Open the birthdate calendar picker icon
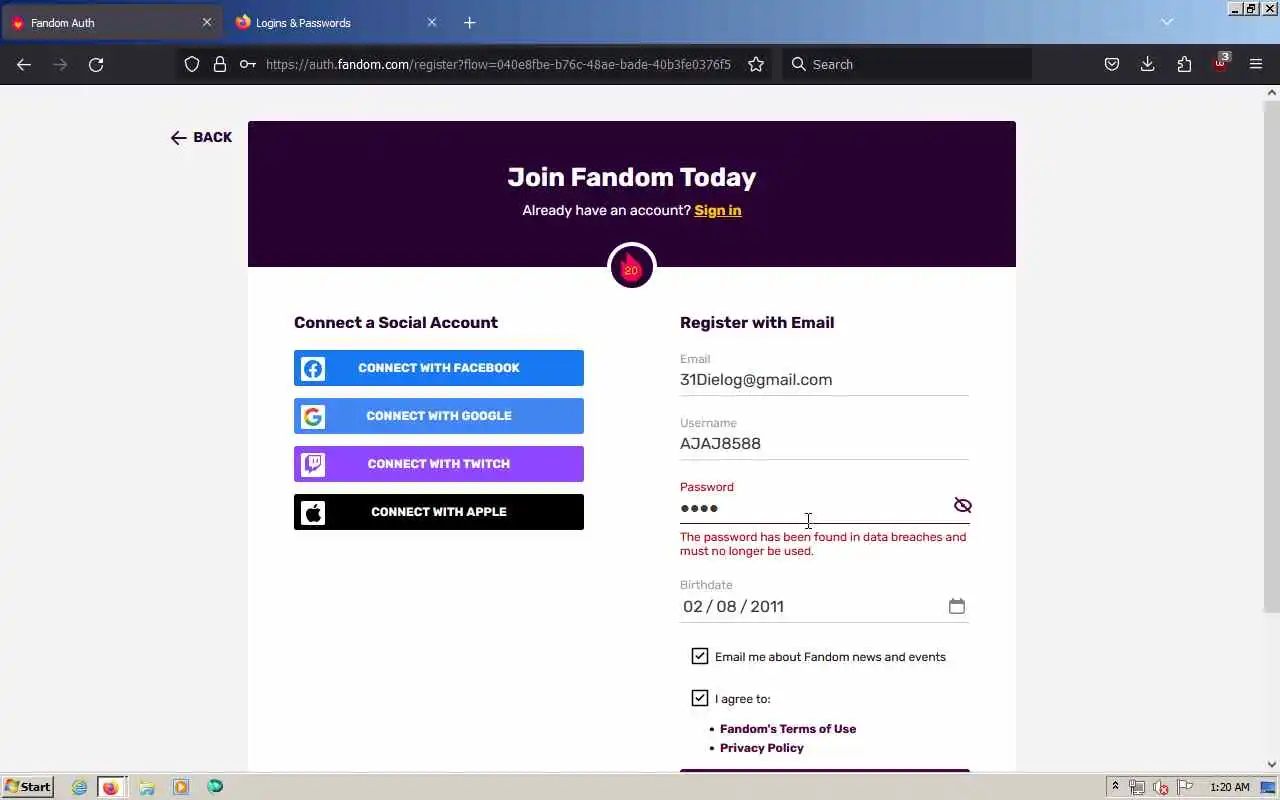The width and height of the screenshot is (1280, 800). pyautogui.click(x=957, y=606)
